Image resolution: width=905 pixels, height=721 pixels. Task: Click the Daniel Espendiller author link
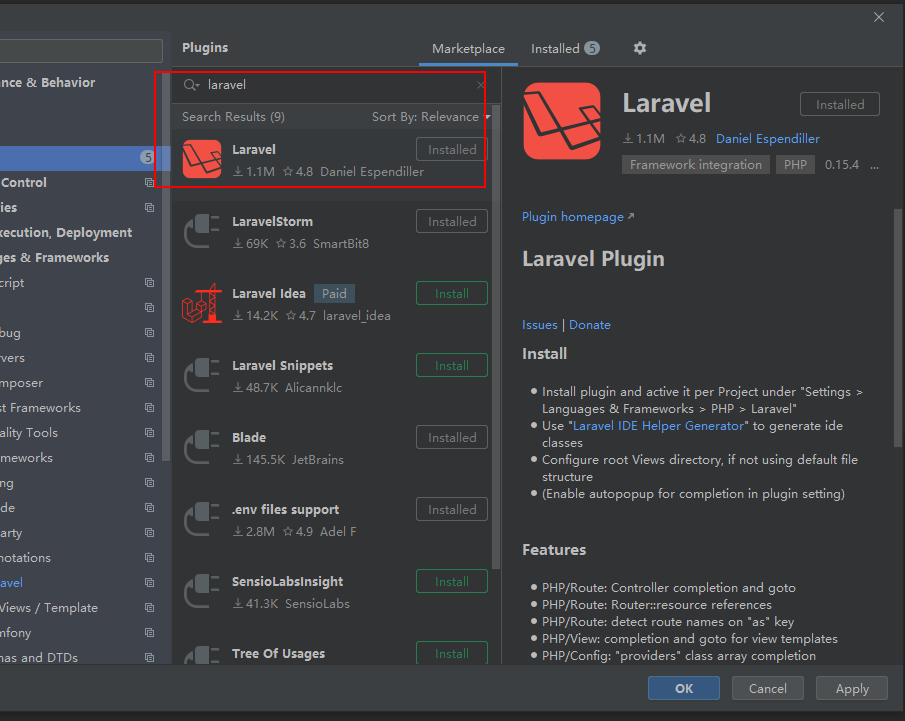point(767,139)
